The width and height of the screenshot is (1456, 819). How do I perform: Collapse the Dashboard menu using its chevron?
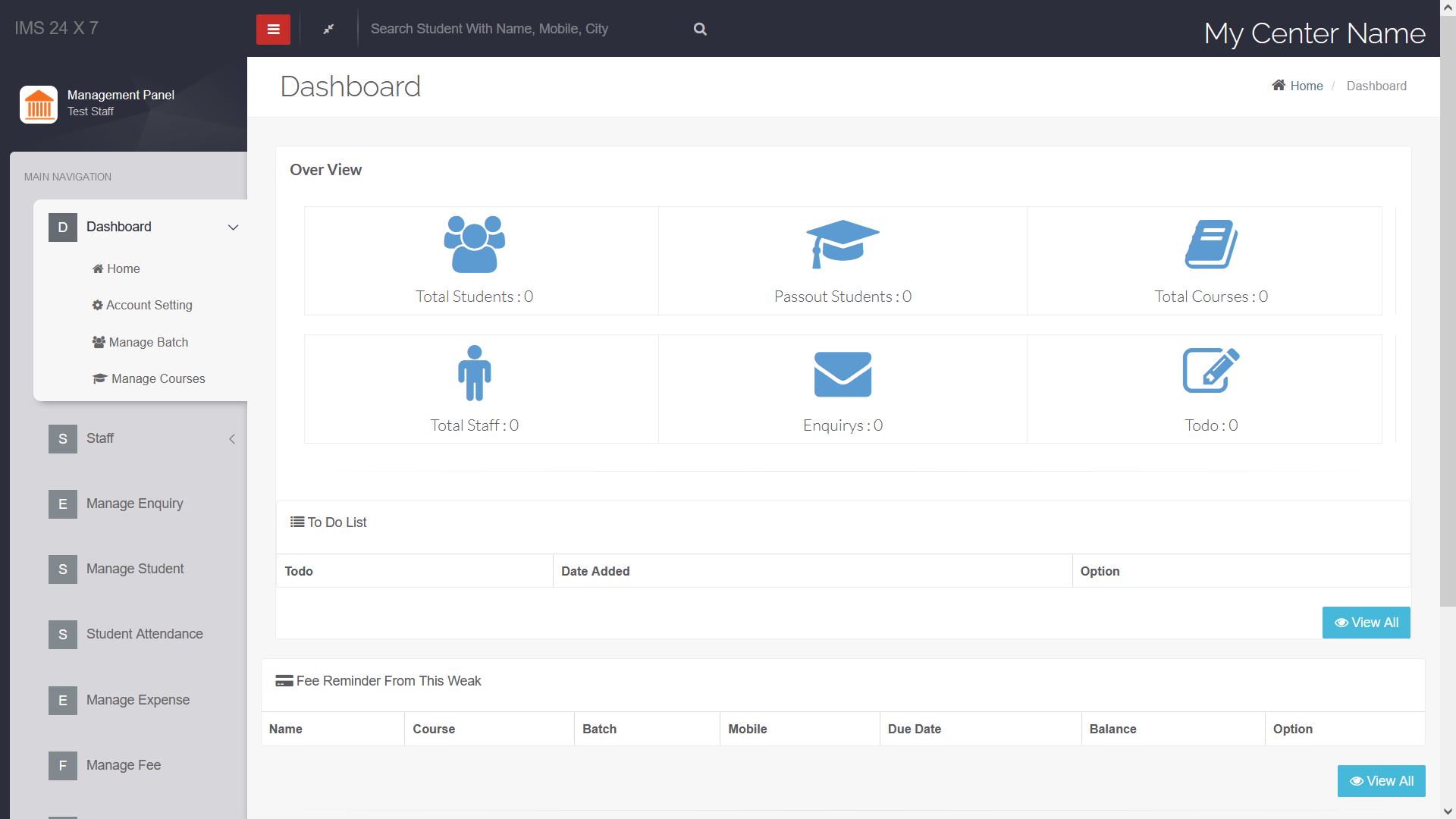tap(233, 227)
